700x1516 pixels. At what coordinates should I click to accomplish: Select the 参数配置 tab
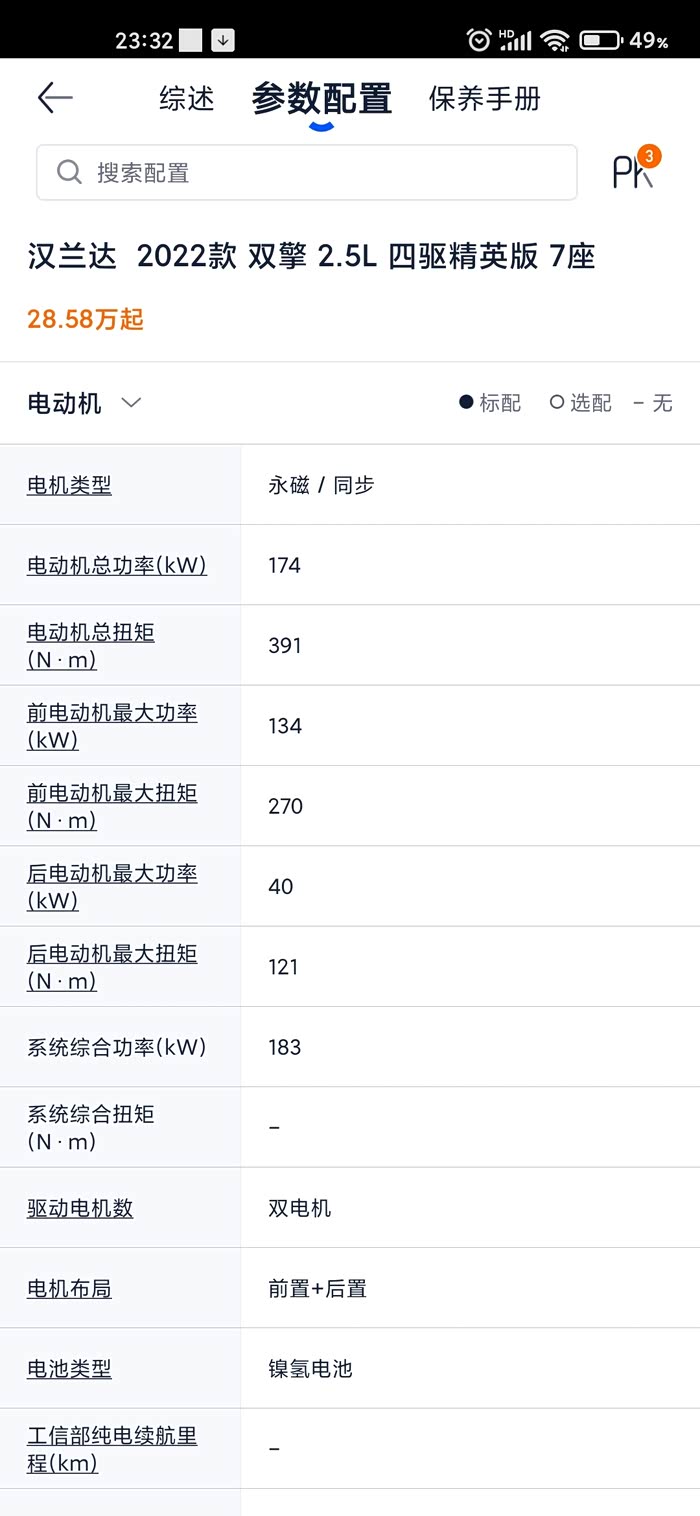(321, 98)
